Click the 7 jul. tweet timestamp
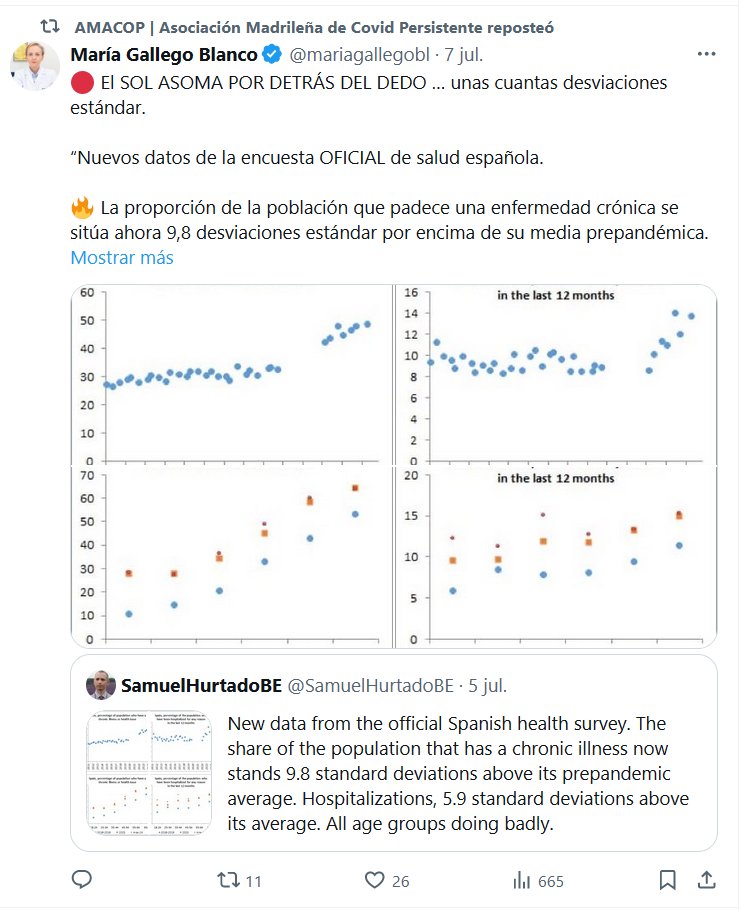Image resolution: width=742 pixels, height=910 pixels. 464,54
